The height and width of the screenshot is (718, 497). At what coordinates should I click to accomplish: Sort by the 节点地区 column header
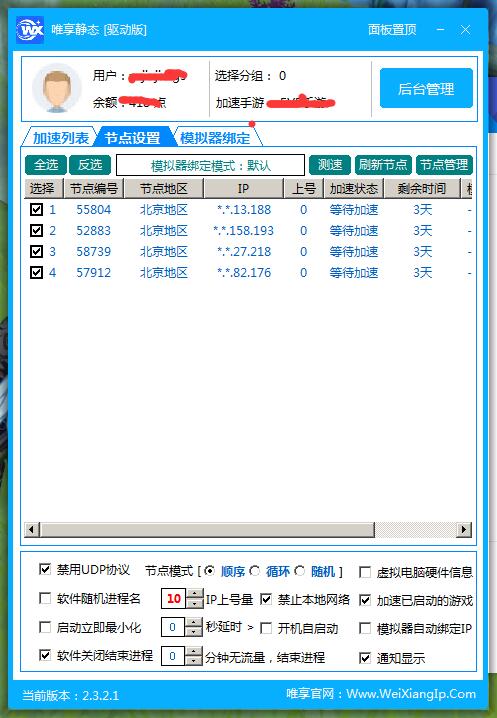click(164, 188)
